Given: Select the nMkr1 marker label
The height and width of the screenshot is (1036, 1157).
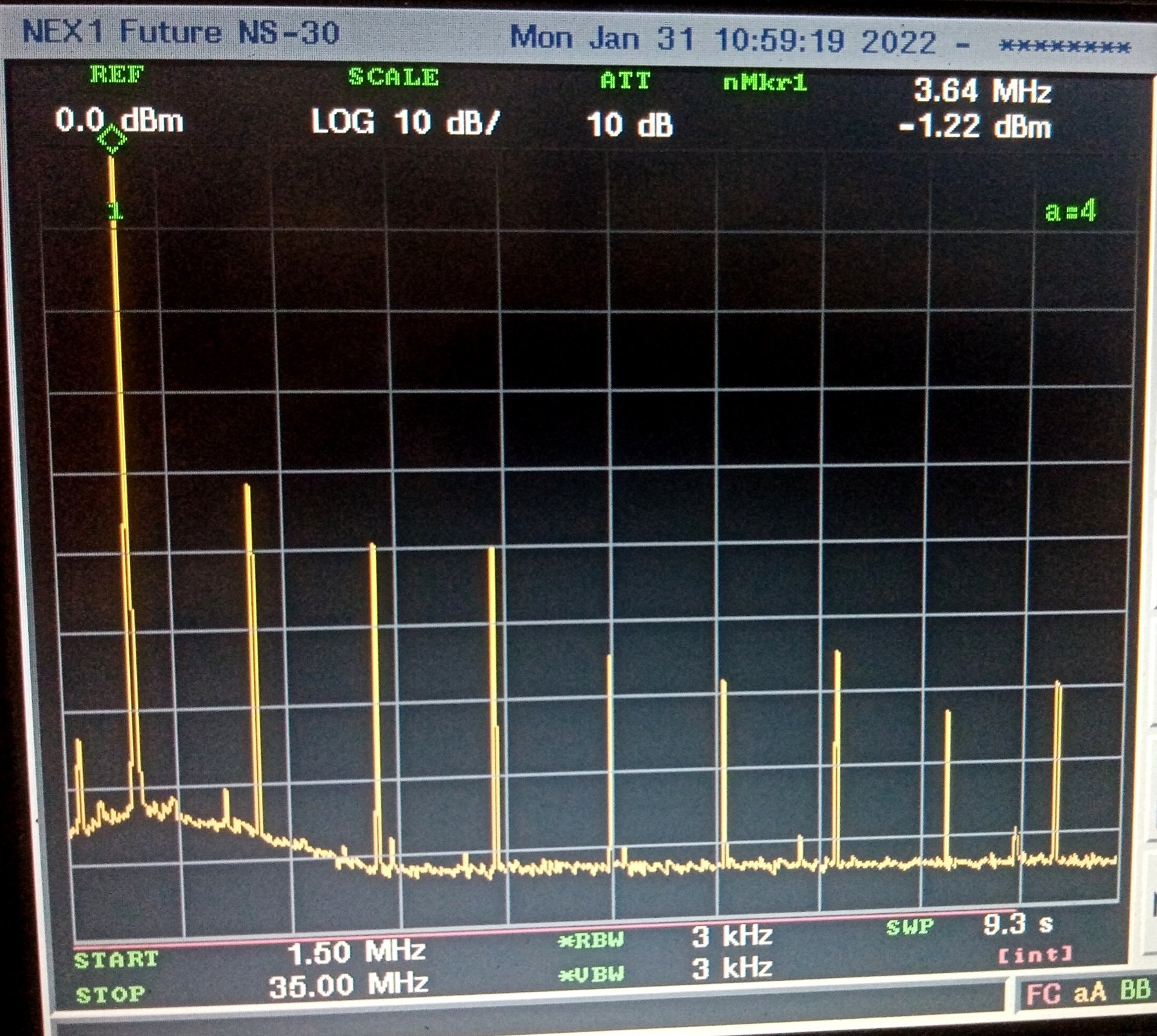Looking at the screenshot, I should (765, 83).
